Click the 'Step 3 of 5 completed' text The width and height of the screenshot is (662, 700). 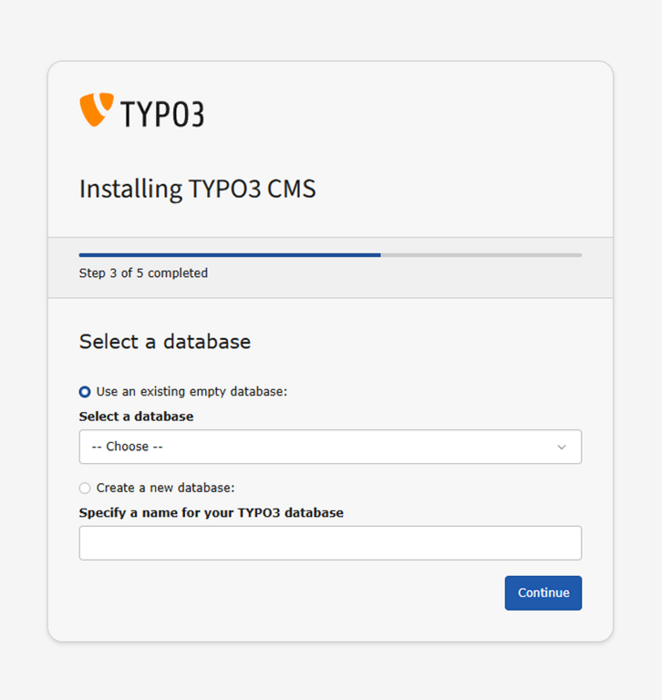(x=143, y=273)
